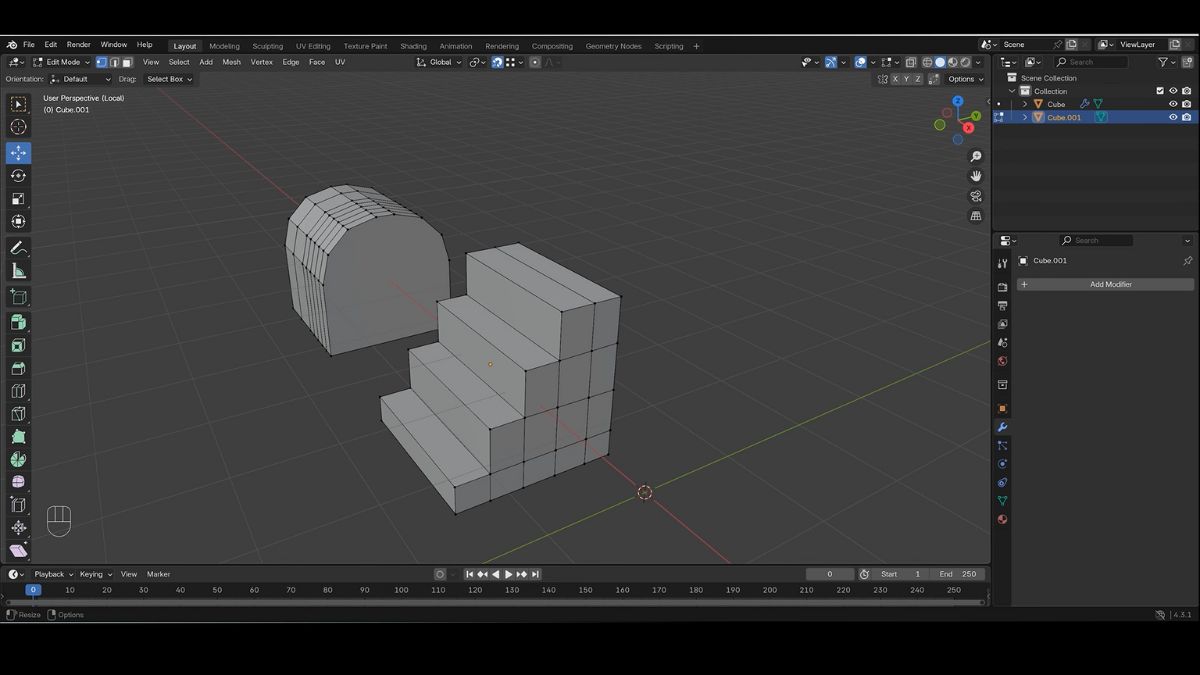Hide Cube in the outliner viewport
Screen dimensions: 1200x675
click(x=1173, y=104)
